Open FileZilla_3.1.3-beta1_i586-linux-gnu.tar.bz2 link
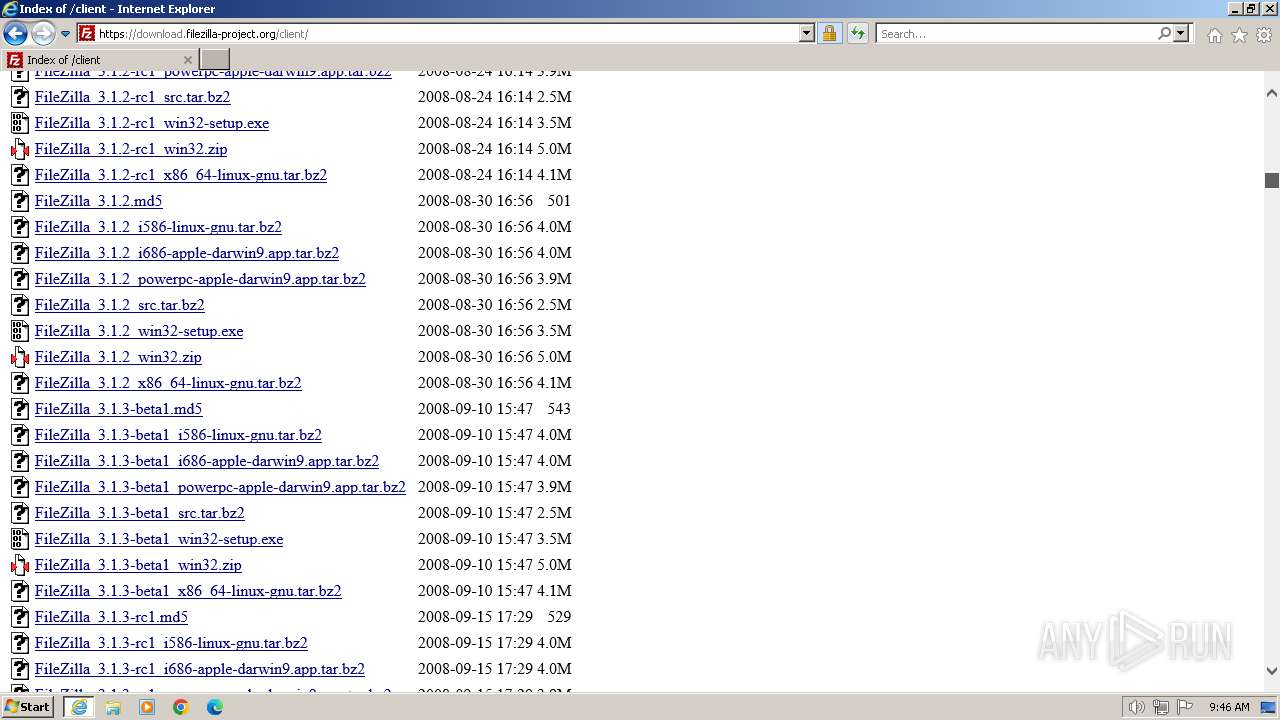This screenshot has width=1280, height=720. coord(178,435)
